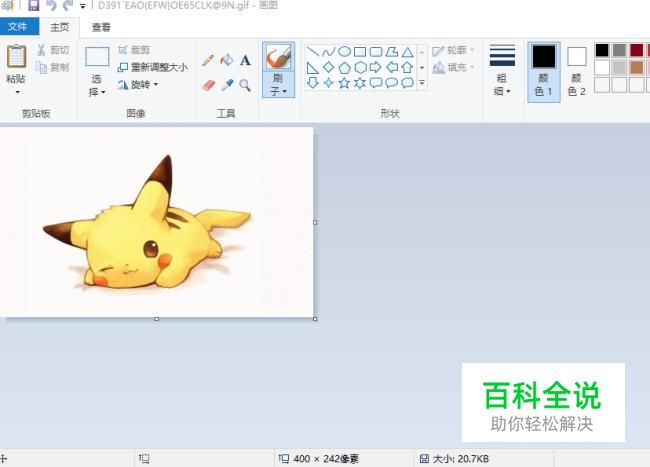
Task: Choose the Up arrow shape
Action: [407, 67]
